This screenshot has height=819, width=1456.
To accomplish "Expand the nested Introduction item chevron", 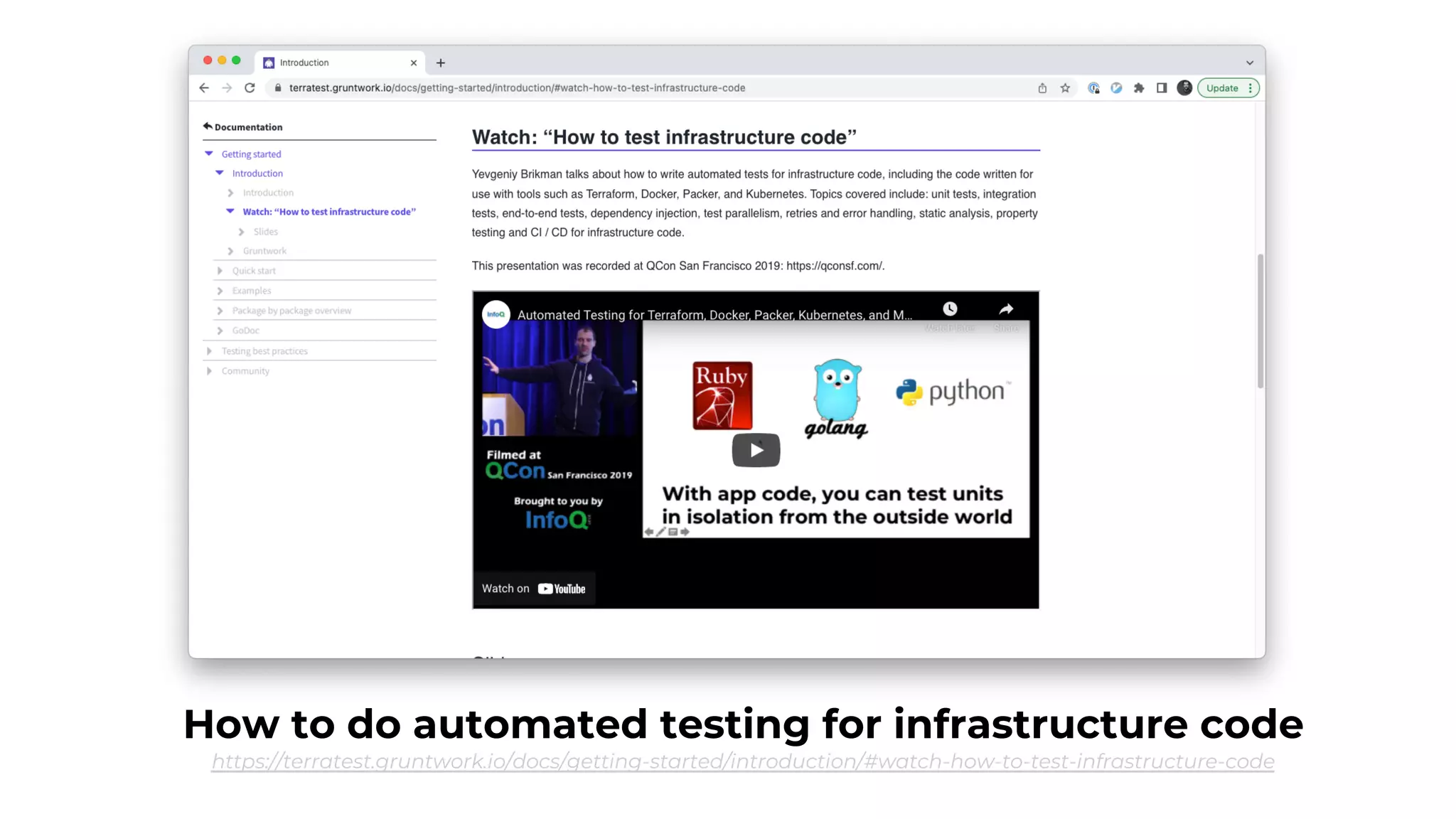I will click(230, 193).
